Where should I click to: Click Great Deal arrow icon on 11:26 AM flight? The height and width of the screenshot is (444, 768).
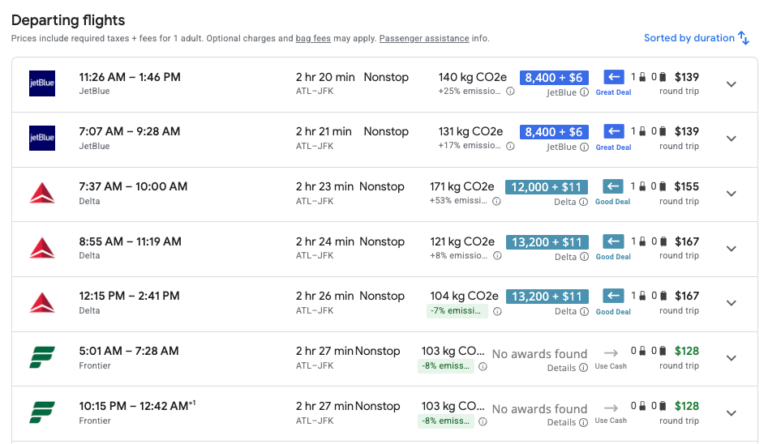pyautogui.click(x=614, y=77)
